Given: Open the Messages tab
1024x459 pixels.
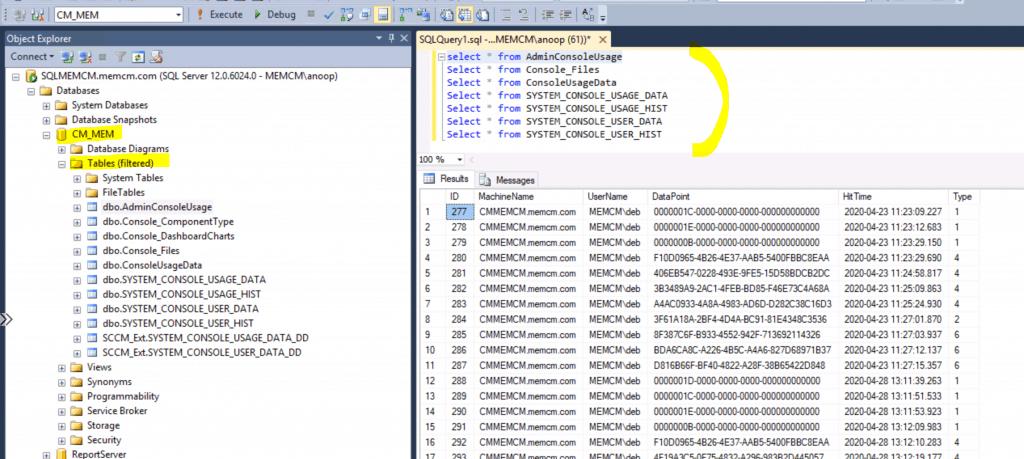Looking at the screenshot, I should (x=507, y=180).
